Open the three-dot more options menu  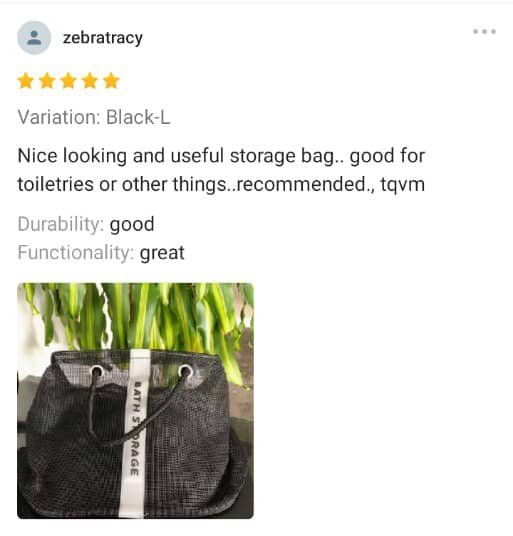[484, 31]
